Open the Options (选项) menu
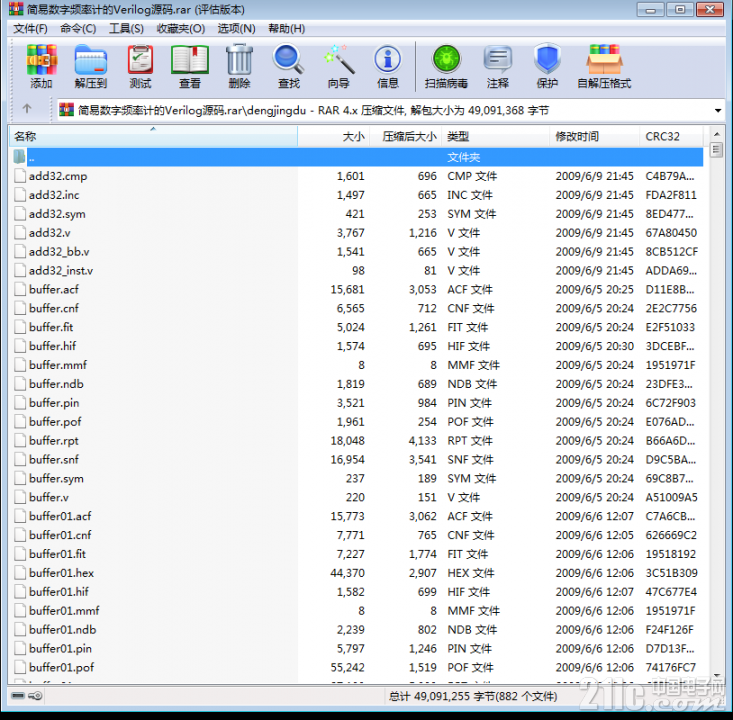The height and width of the screenshot is (720, 733). tap(237, 29)
